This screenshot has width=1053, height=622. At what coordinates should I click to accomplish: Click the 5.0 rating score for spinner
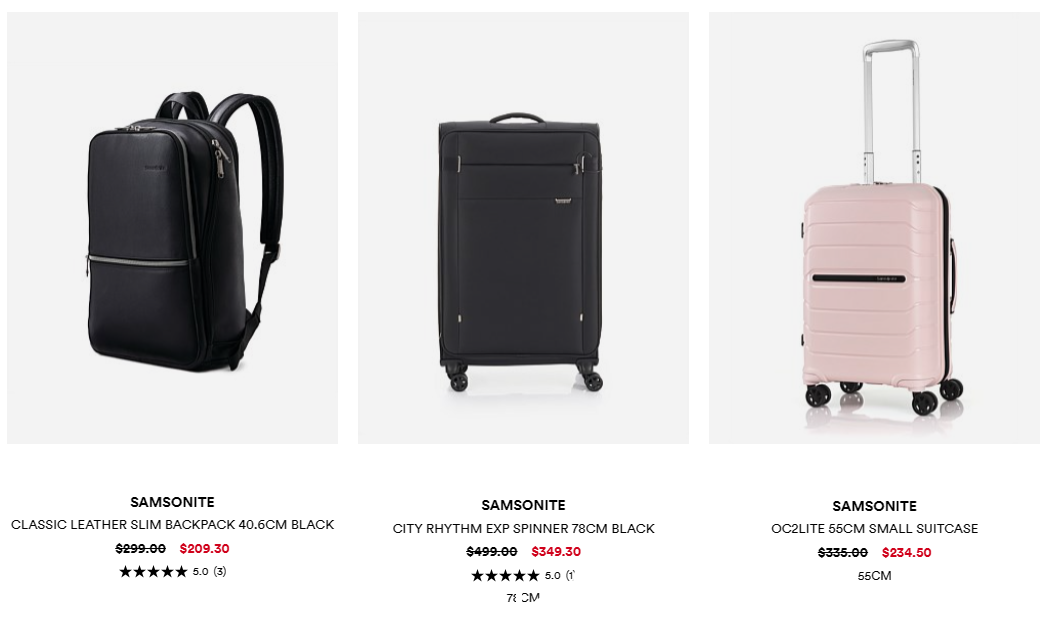tap(552, 576)
